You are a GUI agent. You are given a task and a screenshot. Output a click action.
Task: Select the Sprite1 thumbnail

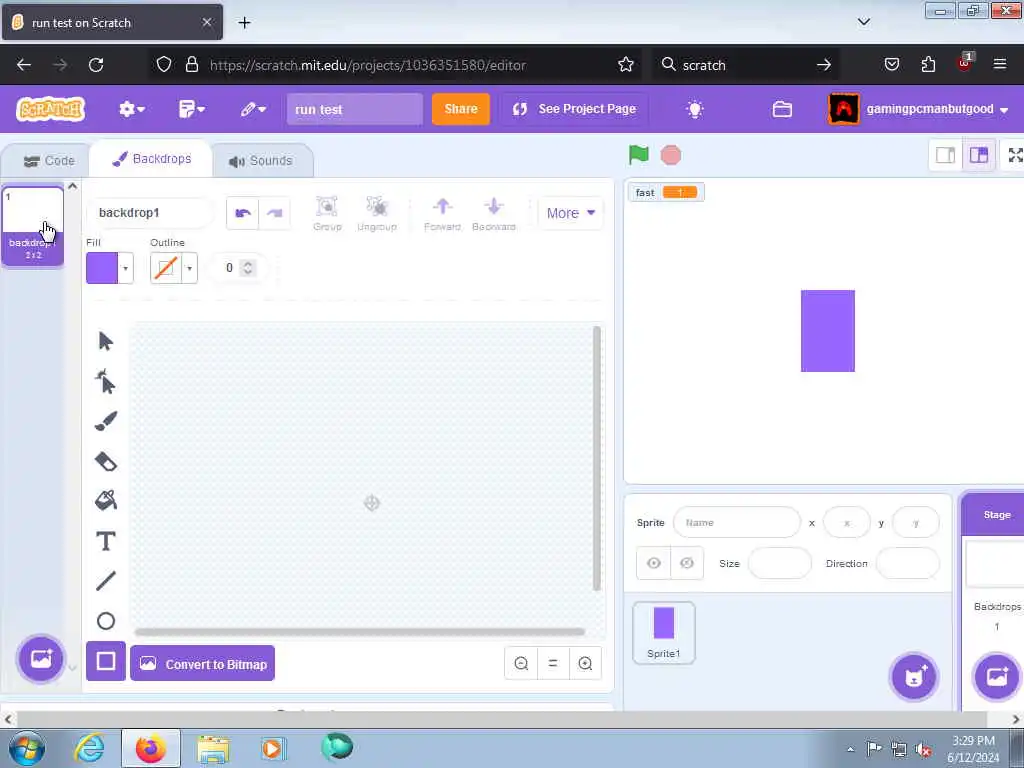point(664,633)
